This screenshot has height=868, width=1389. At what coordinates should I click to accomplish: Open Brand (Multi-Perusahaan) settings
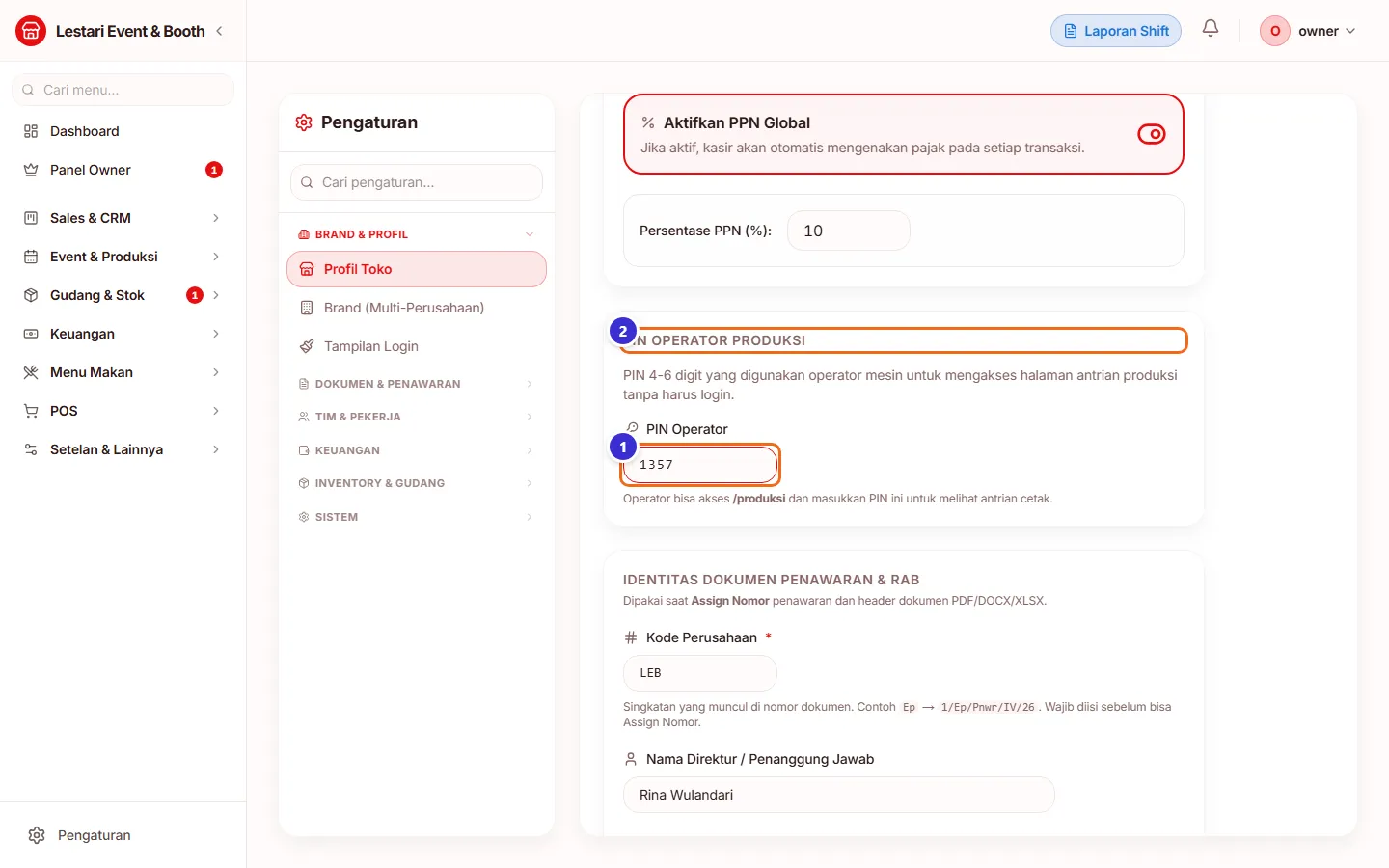417,308
